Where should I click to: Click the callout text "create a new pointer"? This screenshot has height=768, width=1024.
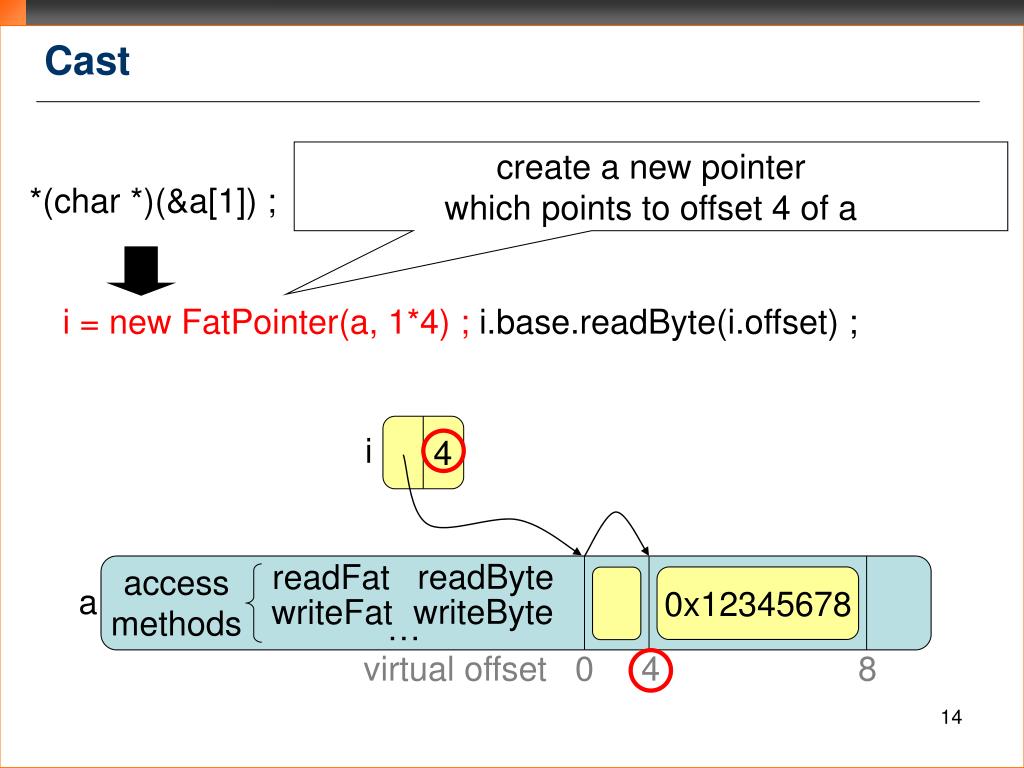tap(650, 168)
